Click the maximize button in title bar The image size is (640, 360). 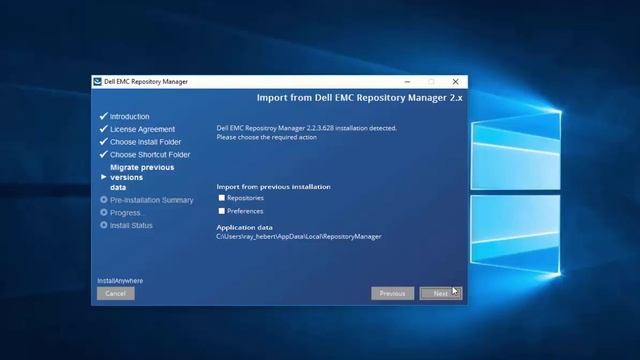click(x=431, y=82)
